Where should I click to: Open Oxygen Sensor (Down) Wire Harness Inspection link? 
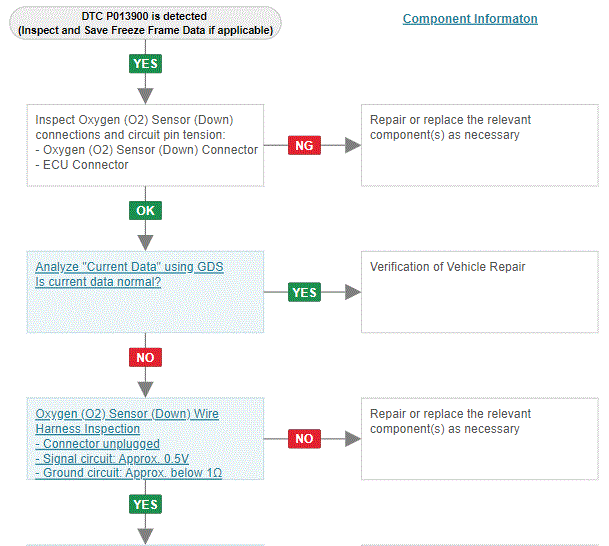(x=127, y=421)
